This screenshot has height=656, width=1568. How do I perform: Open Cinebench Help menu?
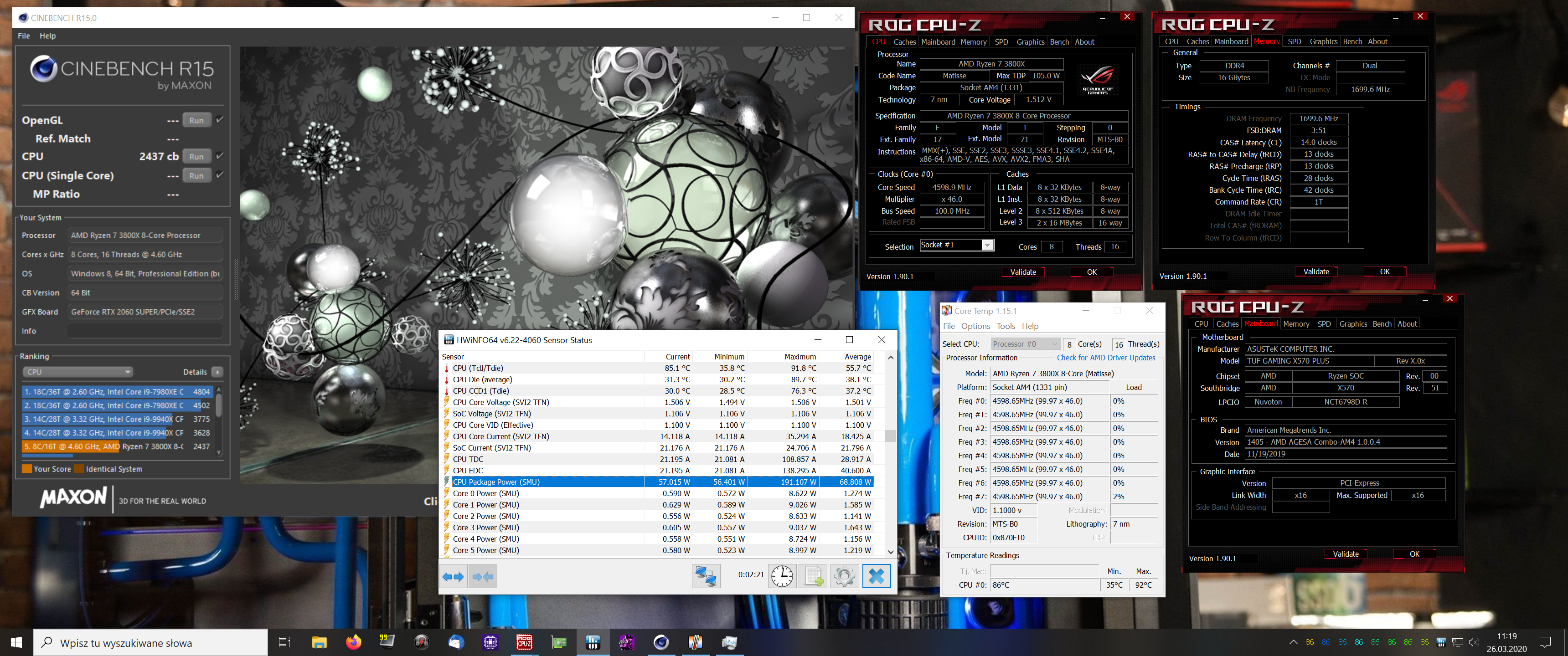coord(47,36)
